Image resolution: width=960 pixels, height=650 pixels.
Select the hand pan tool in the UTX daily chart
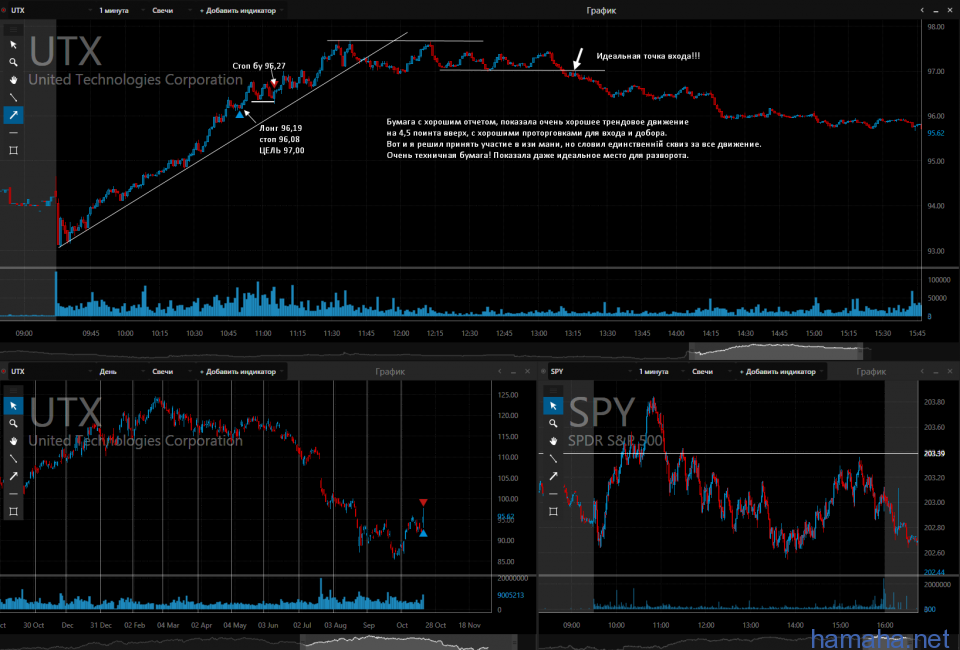pos(13,441)
